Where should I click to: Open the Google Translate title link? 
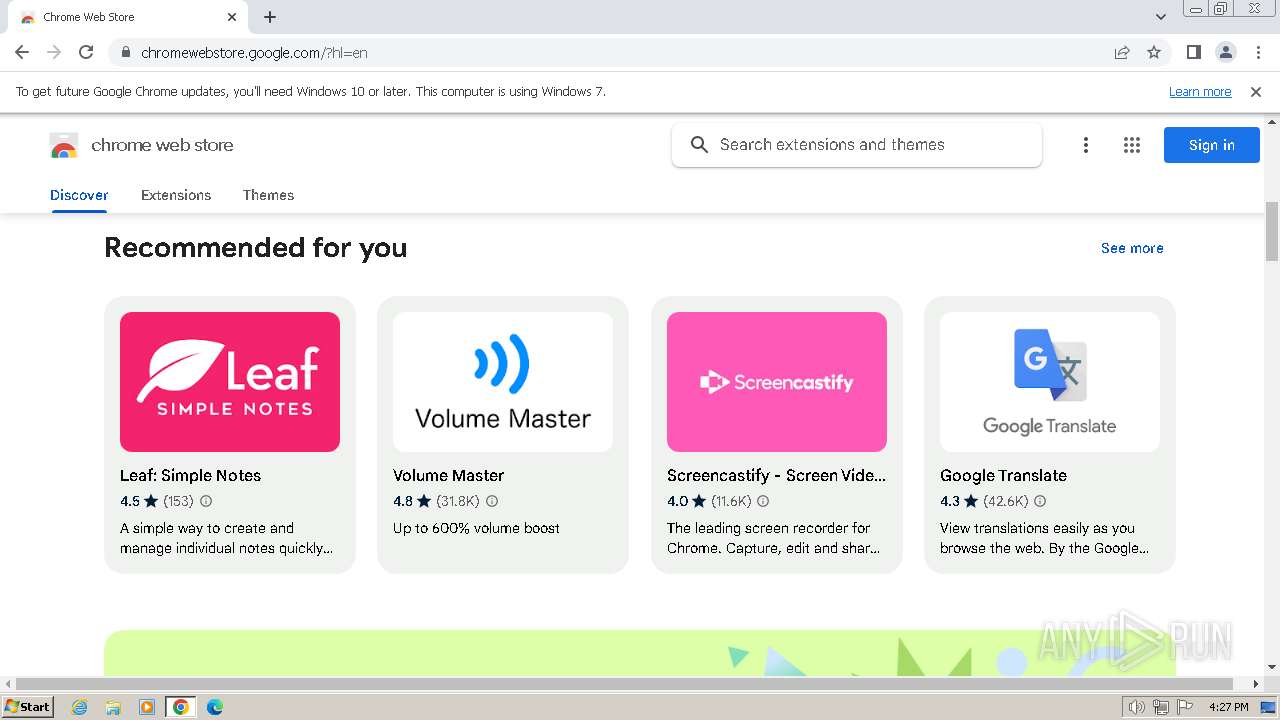coord(1003,475)
